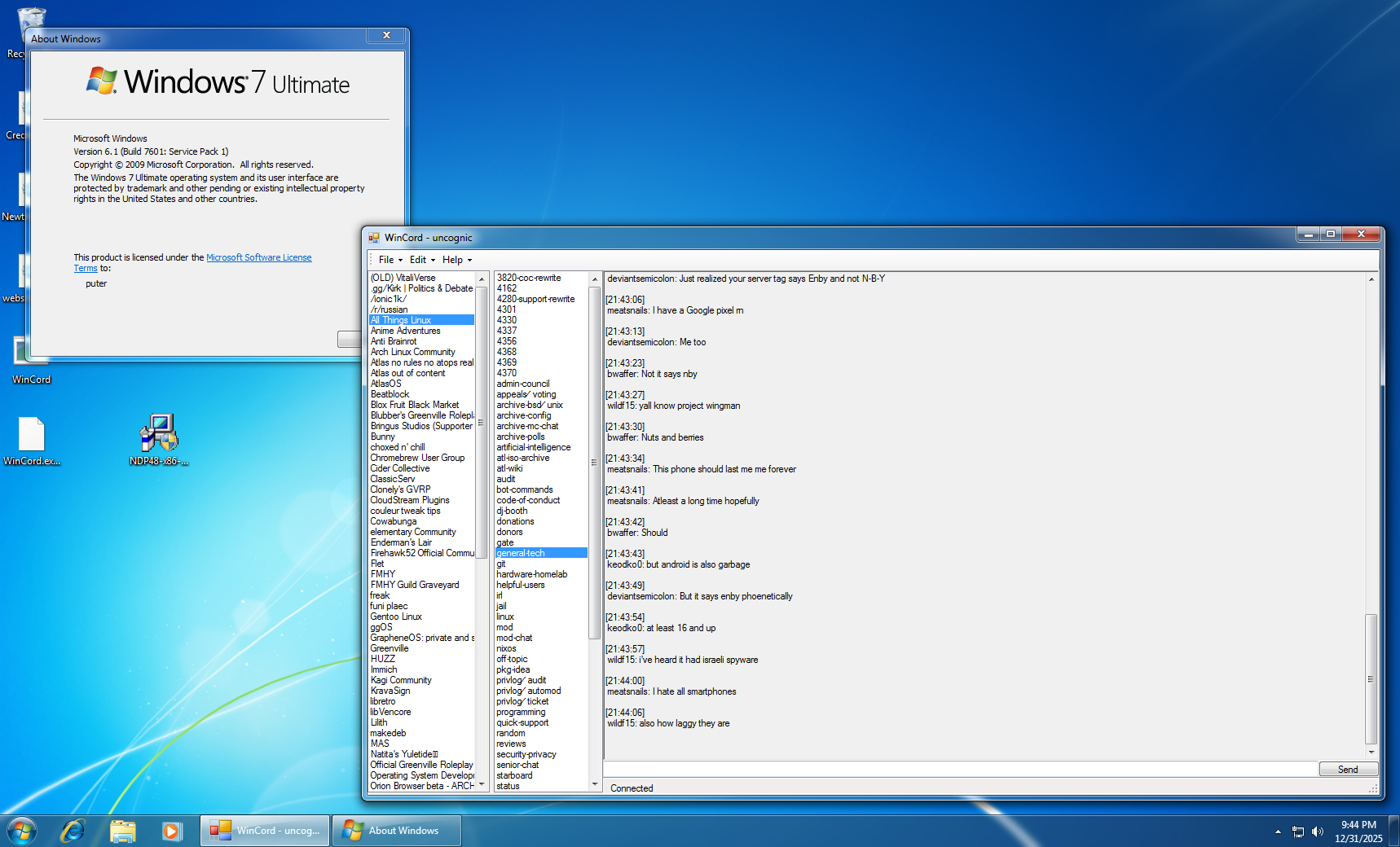Select the NDP48-x86 installer desktop icon
This screenshot has height=847, width=1400.
tap(159, 441)
